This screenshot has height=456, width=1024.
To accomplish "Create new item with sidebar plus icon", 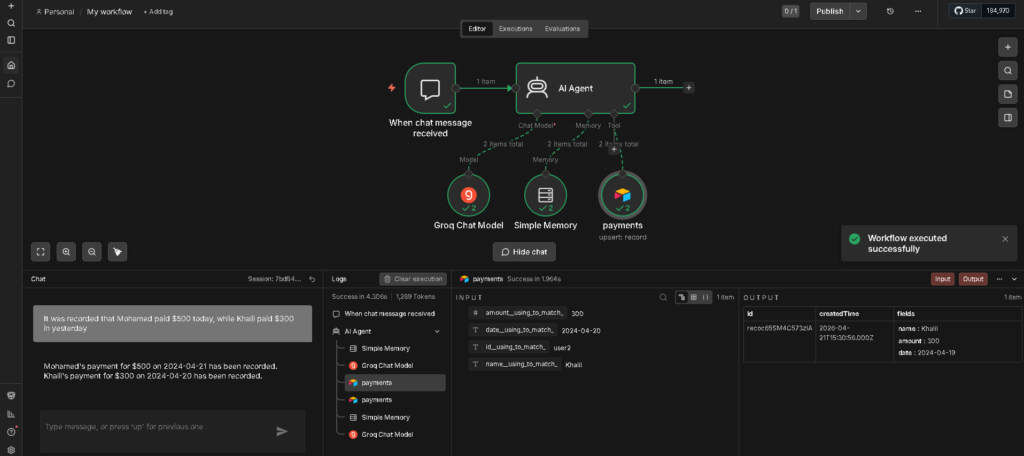I will tap(10, 6).
